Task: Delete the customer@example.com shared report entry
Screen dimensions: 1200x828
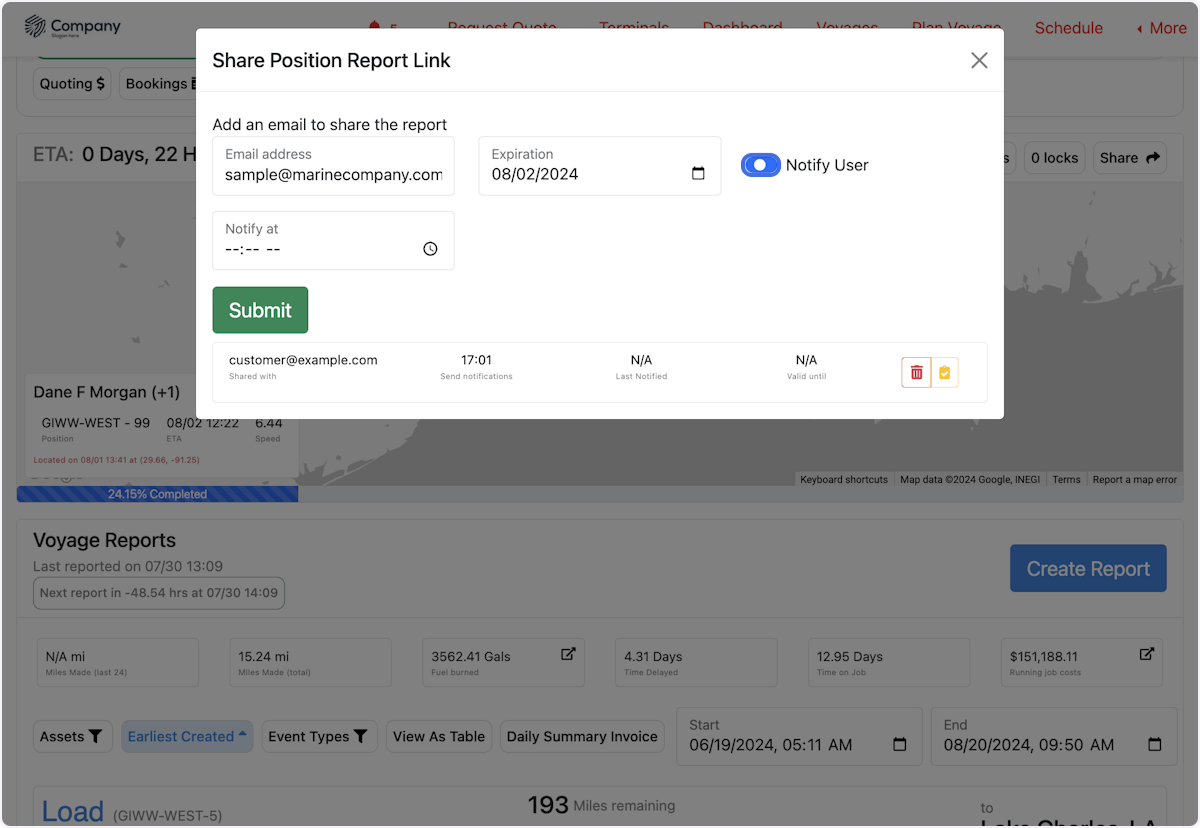Action: tap(916, 371)
